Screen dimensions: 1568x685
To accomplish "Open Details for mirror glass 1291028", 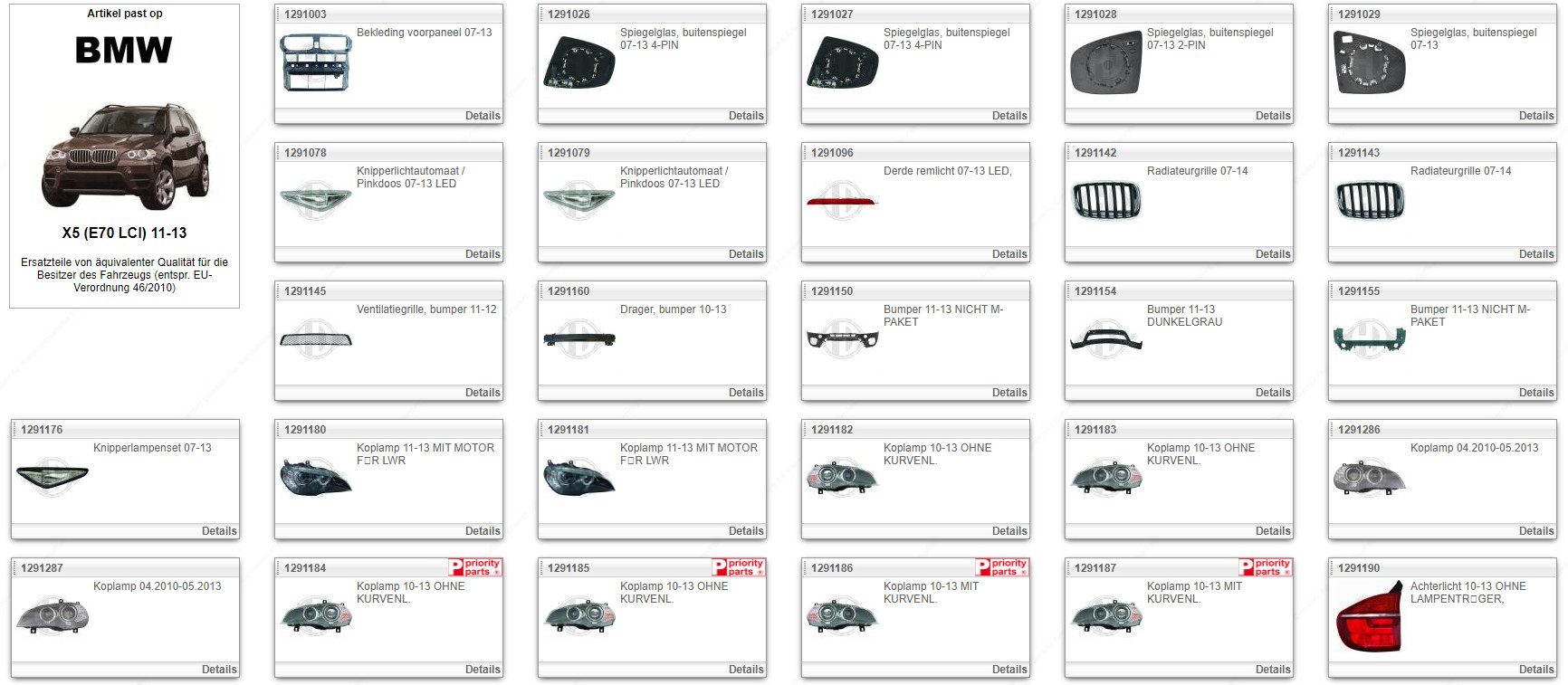I will pos(1272,116).
